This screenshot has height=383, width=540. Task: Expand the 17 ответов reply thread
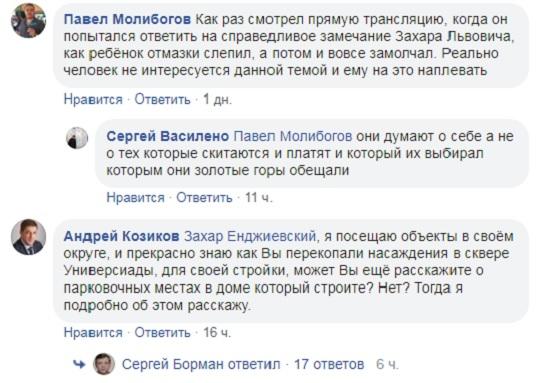tap(329, 364)
